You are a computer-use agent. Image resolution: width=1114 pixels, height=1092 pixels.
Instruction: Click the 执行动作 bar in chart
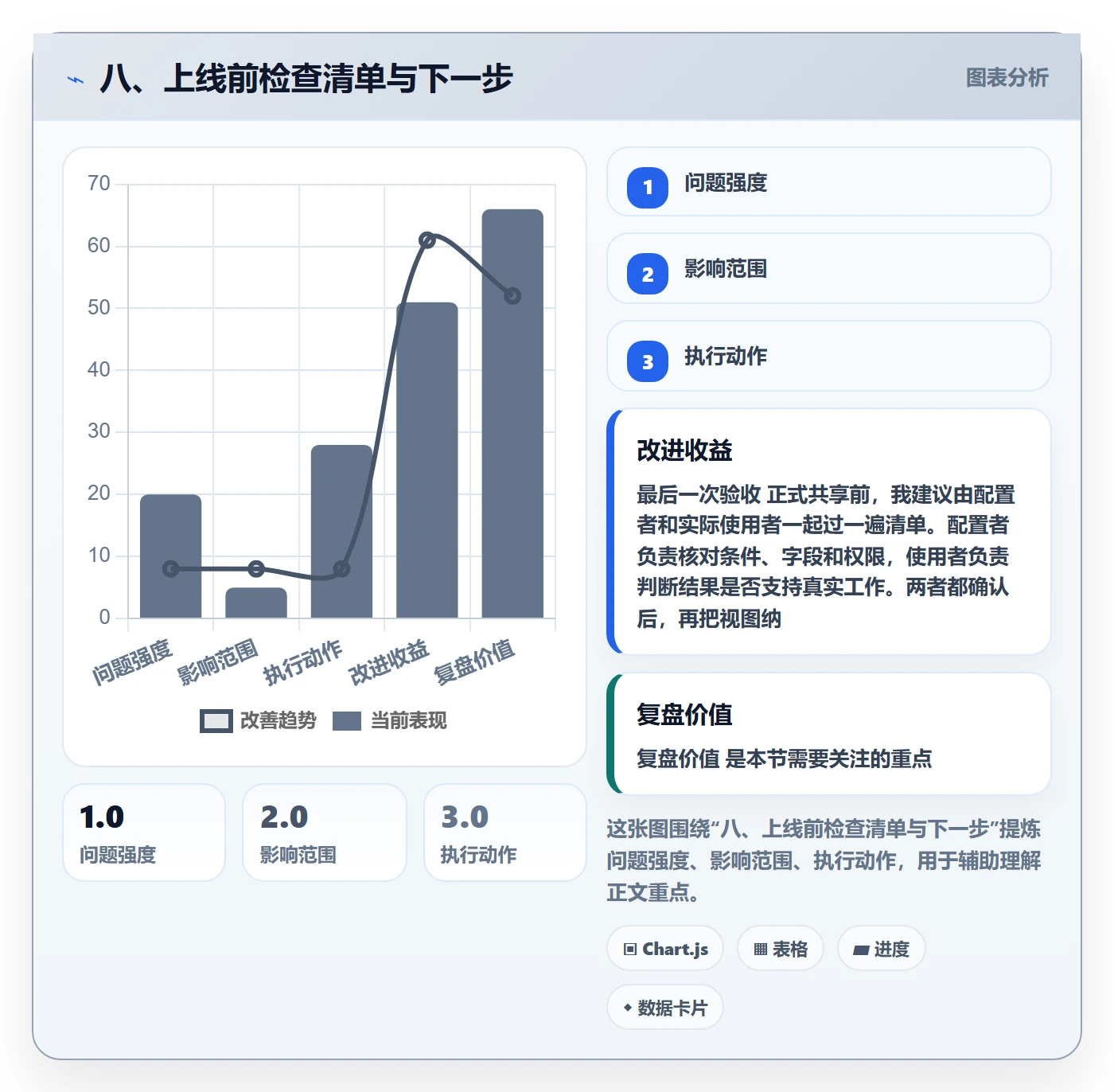341,531
